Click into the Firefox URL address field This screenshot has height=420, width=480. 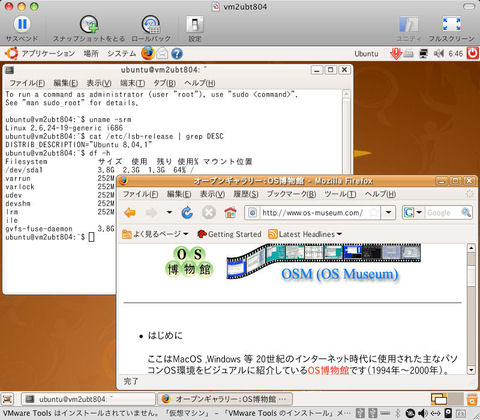[313, 212]
